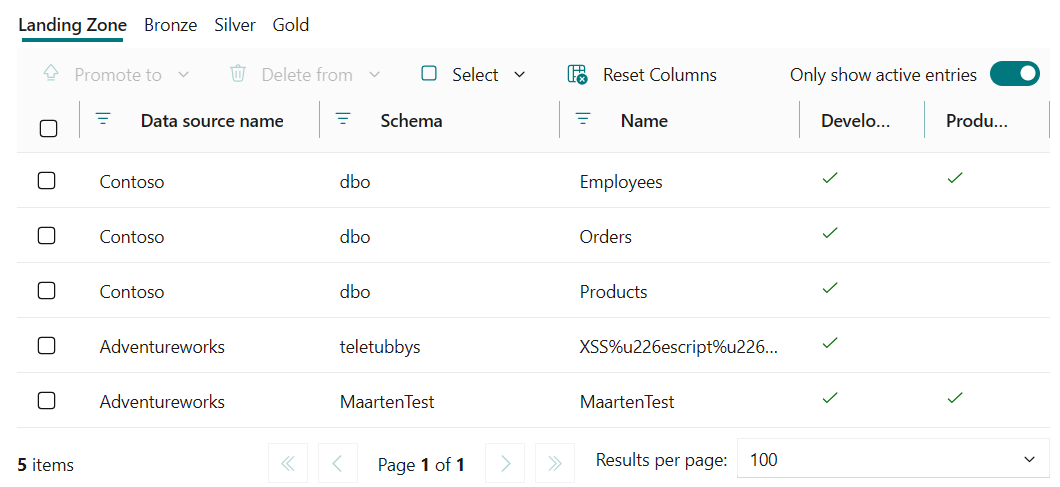The width and height of the screenshot is (1060, 487).
Task: Go to last page double-arrow button
Action: click(555, 463)
